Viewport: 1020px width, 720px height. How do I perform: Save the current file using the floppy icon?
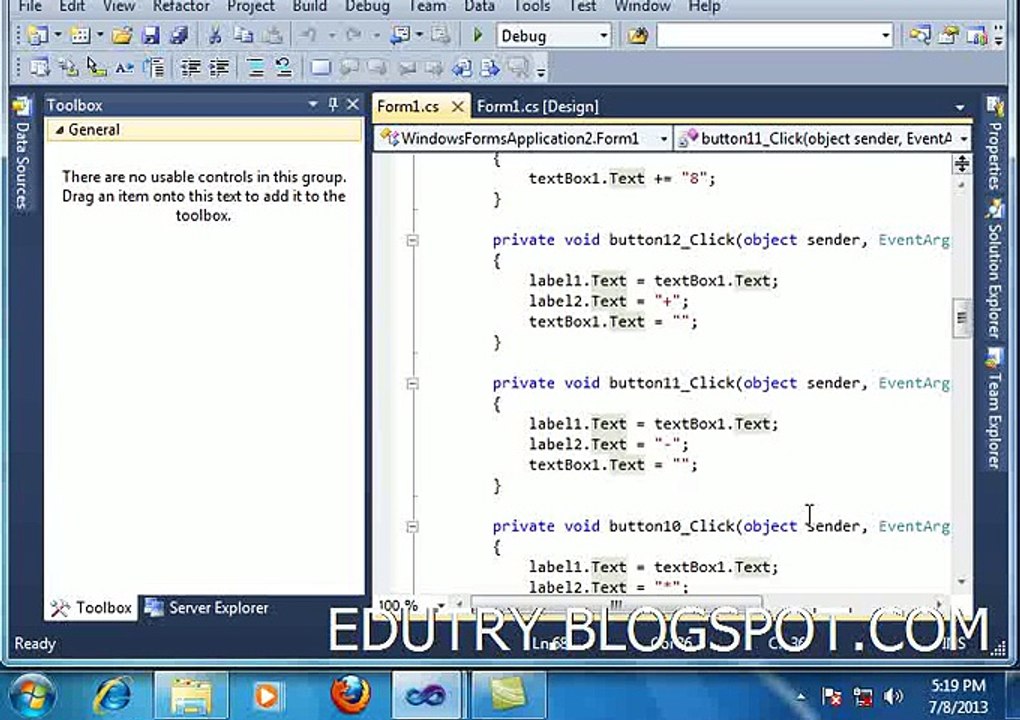point(151,35)
